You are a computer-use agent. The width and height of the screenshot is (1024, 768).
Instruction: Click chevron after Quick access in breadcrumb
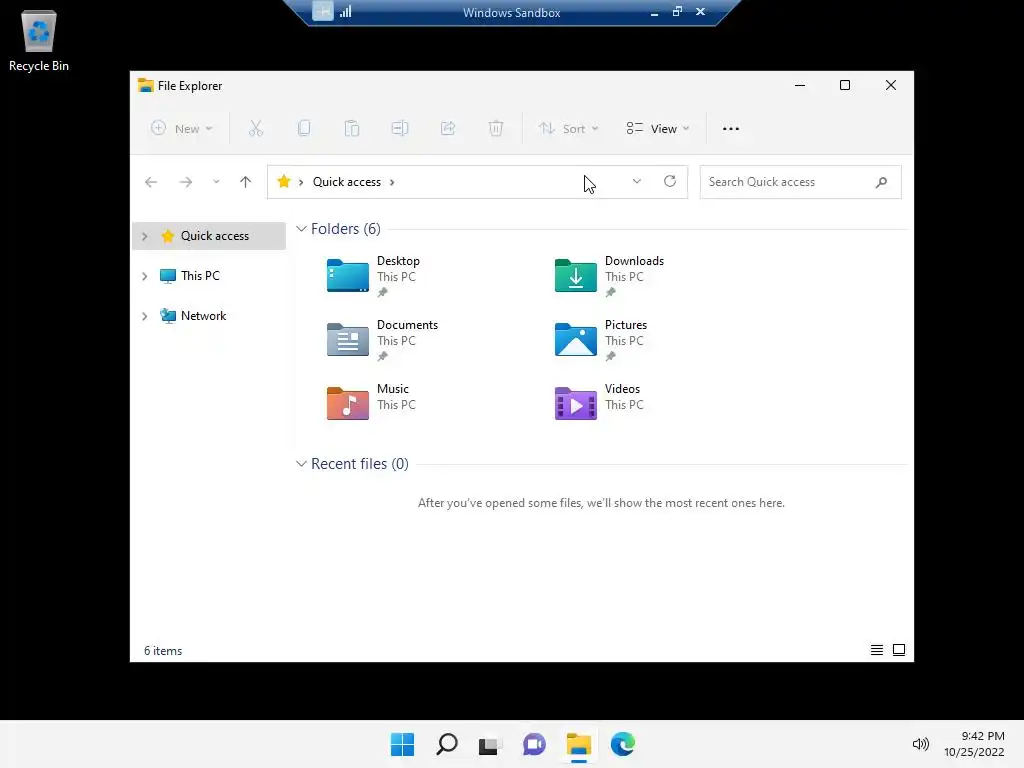pos(392,182)
